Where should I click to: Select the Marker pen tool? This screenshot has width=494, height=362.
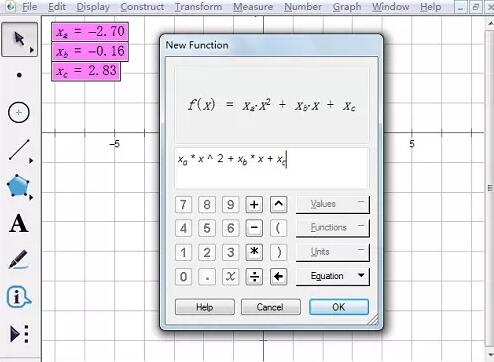point(18,259)
